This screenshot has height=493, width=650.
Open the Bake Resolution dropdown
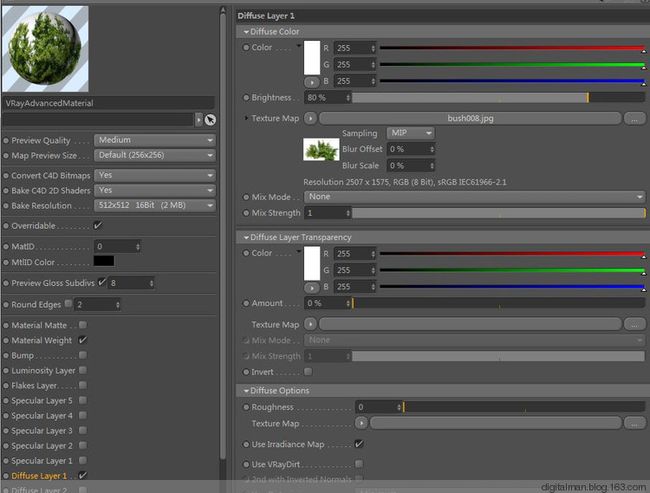tap(155, 205)
